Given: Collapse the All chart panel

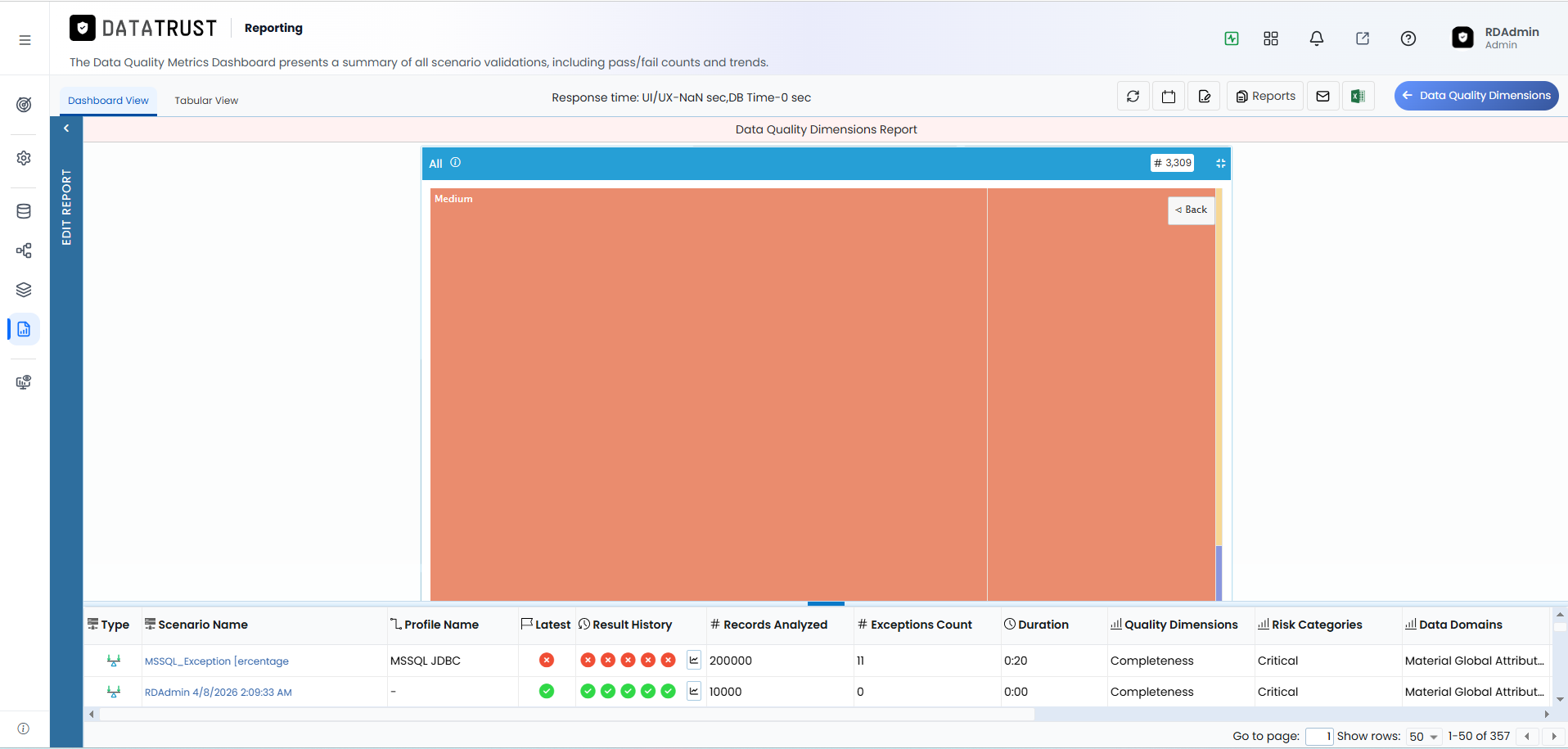Looking at the screenshot, I should tap(1220, 163).
